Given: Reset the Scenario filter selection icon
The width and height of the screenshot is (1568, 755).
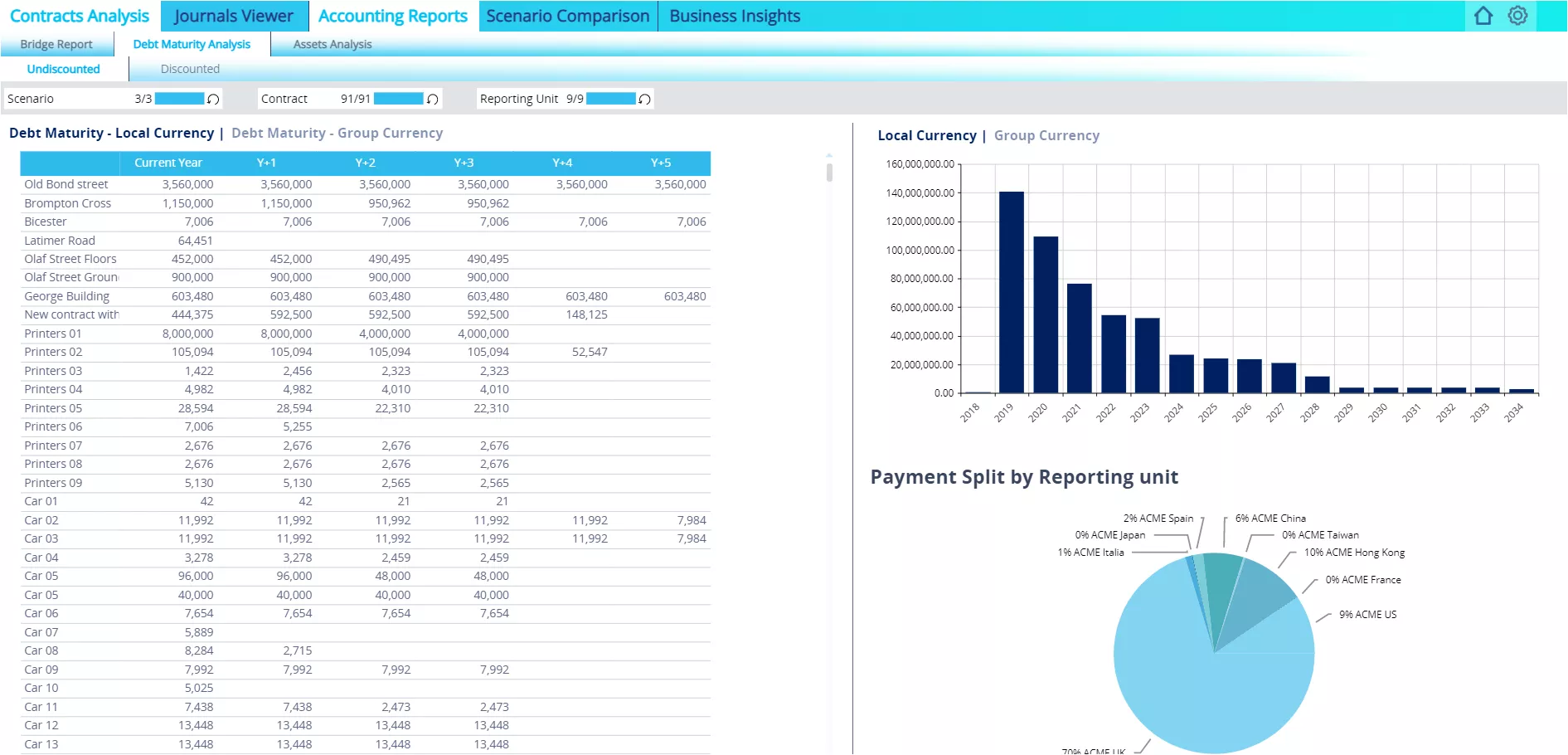Looking at the screenshot, I should pos(213,100).
